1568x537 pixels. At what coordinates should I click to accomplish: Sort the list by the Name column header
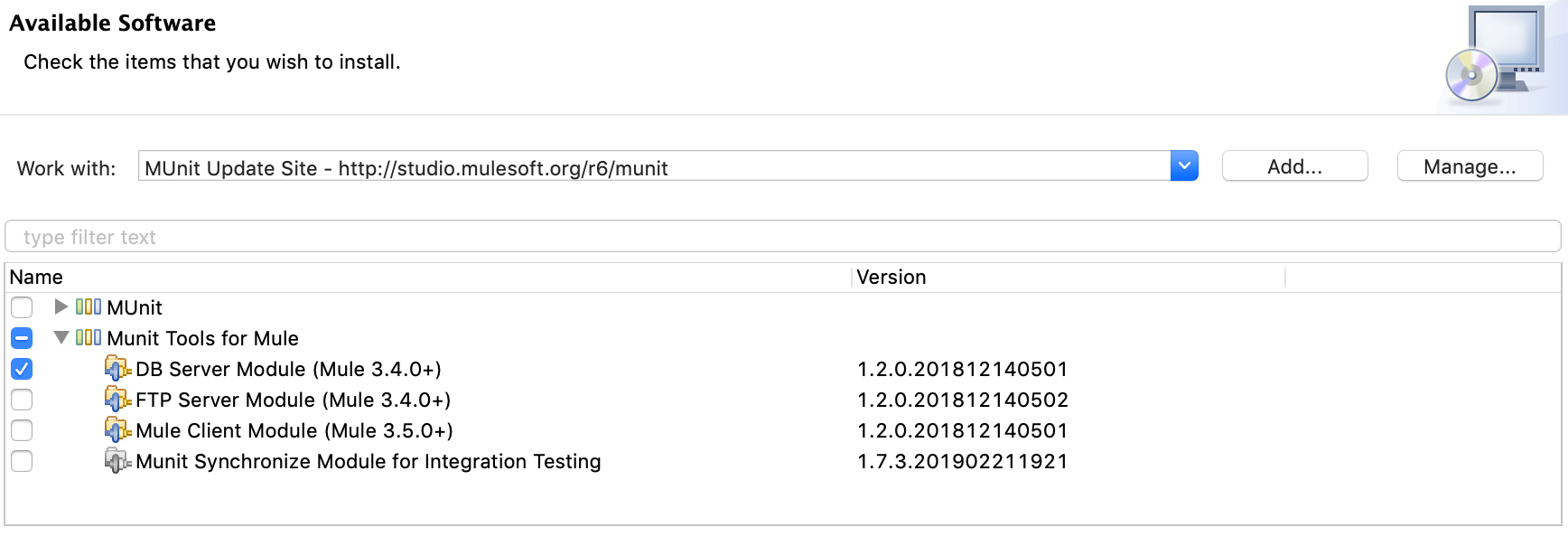pos(36,278)
